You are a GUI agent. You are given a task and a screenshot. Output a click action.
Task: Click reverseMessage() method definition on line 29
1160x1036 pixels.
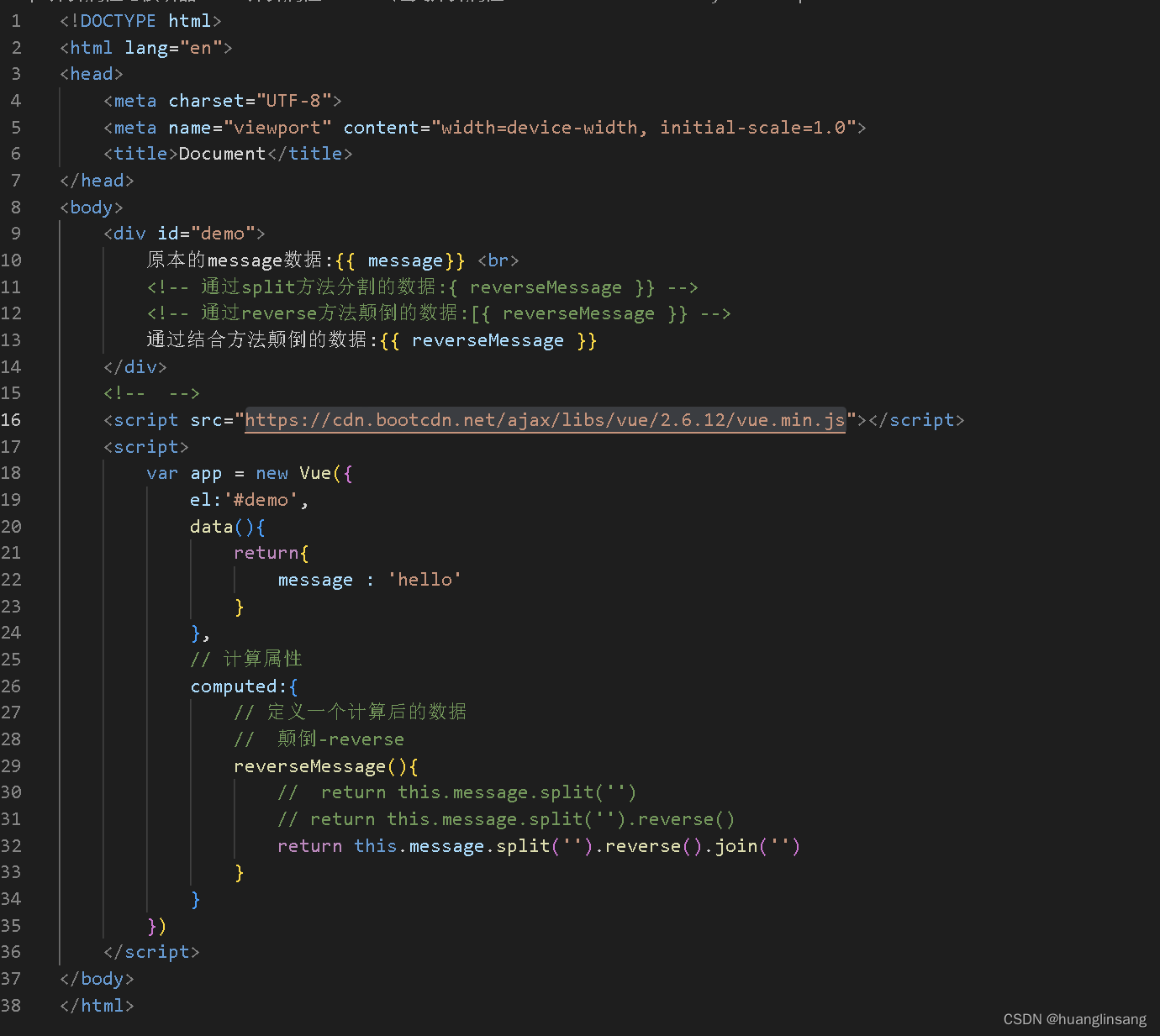tap(325, 766)
